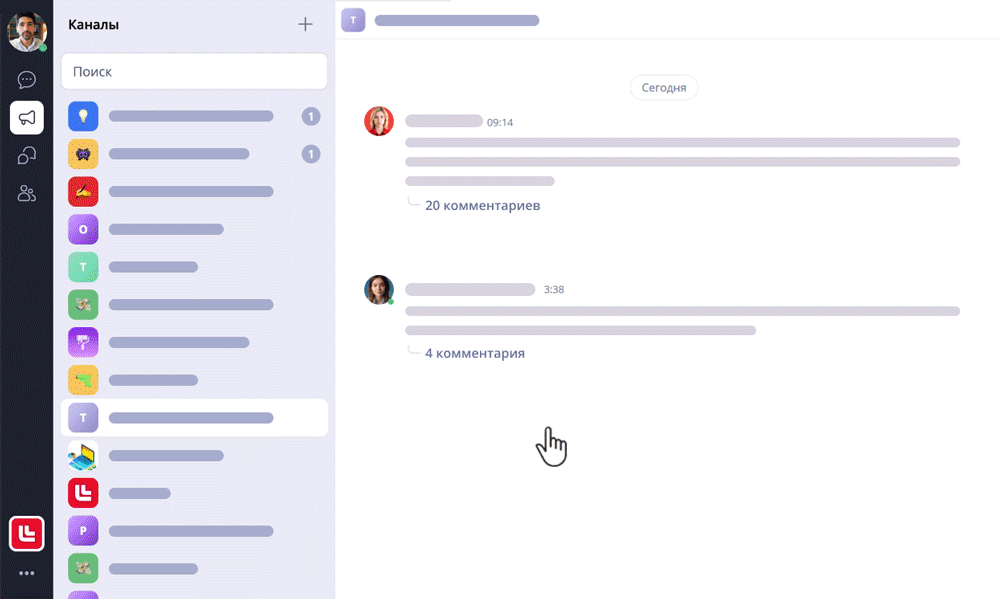Expand the 4 комментария thread
1000x599 pixels.
474,353
